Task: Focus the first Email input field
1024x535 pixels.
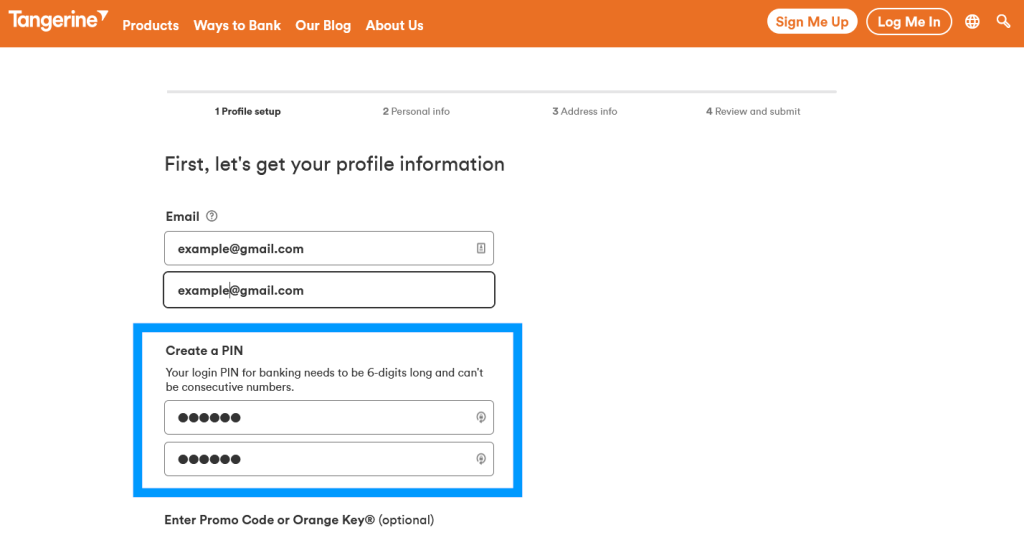Action: (320, 248)
